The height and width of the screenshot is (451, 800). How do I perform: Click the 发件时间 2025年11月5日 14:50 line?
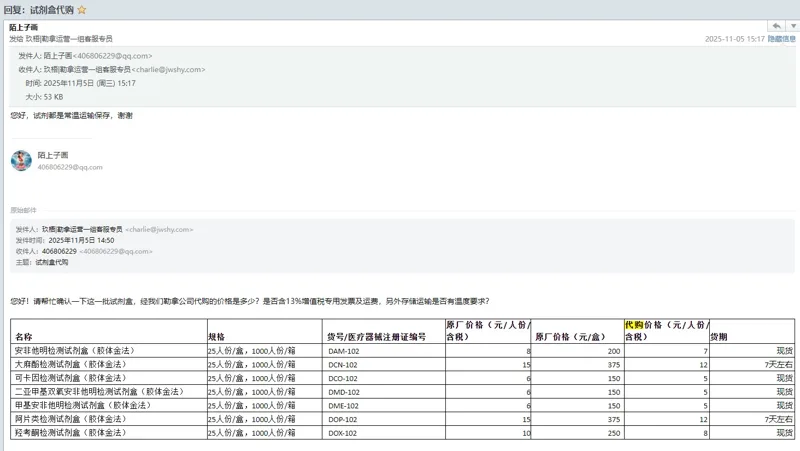pos(65,240)
